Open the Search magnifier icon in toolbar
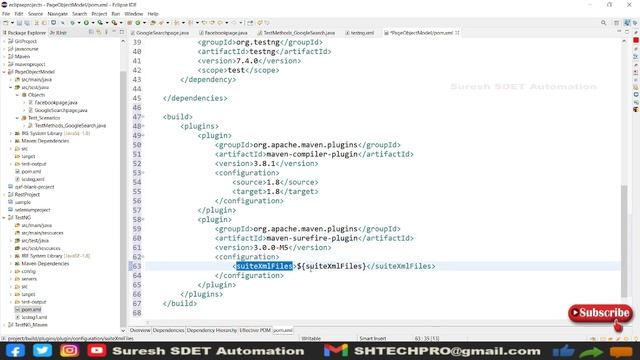Viewport: 640px width, 360px height. point(603,23)
